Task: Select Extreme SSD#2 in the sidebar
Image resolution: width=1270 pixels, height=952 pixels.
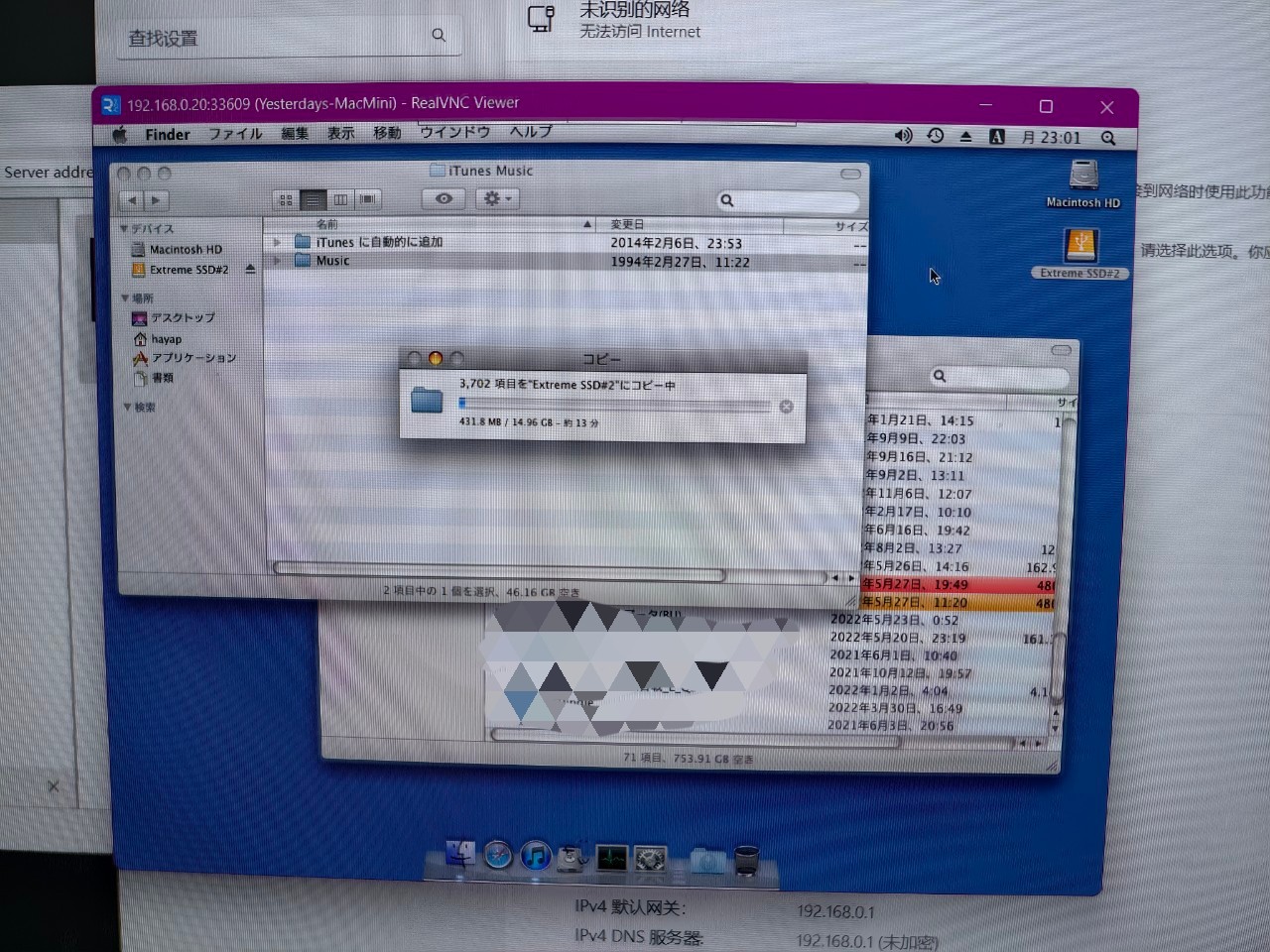Action: [x=180, y=270]
